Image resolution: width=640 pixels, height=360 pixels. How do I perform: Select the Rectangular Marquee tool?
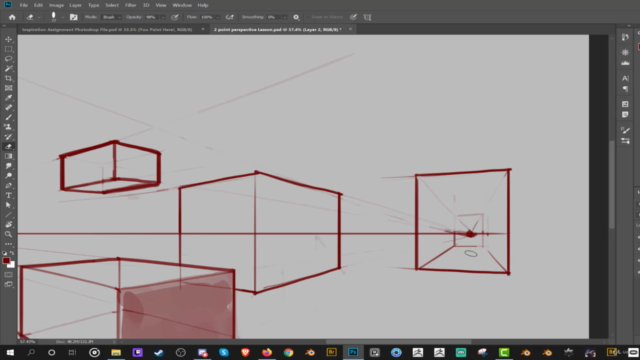(x=8, y=49)
